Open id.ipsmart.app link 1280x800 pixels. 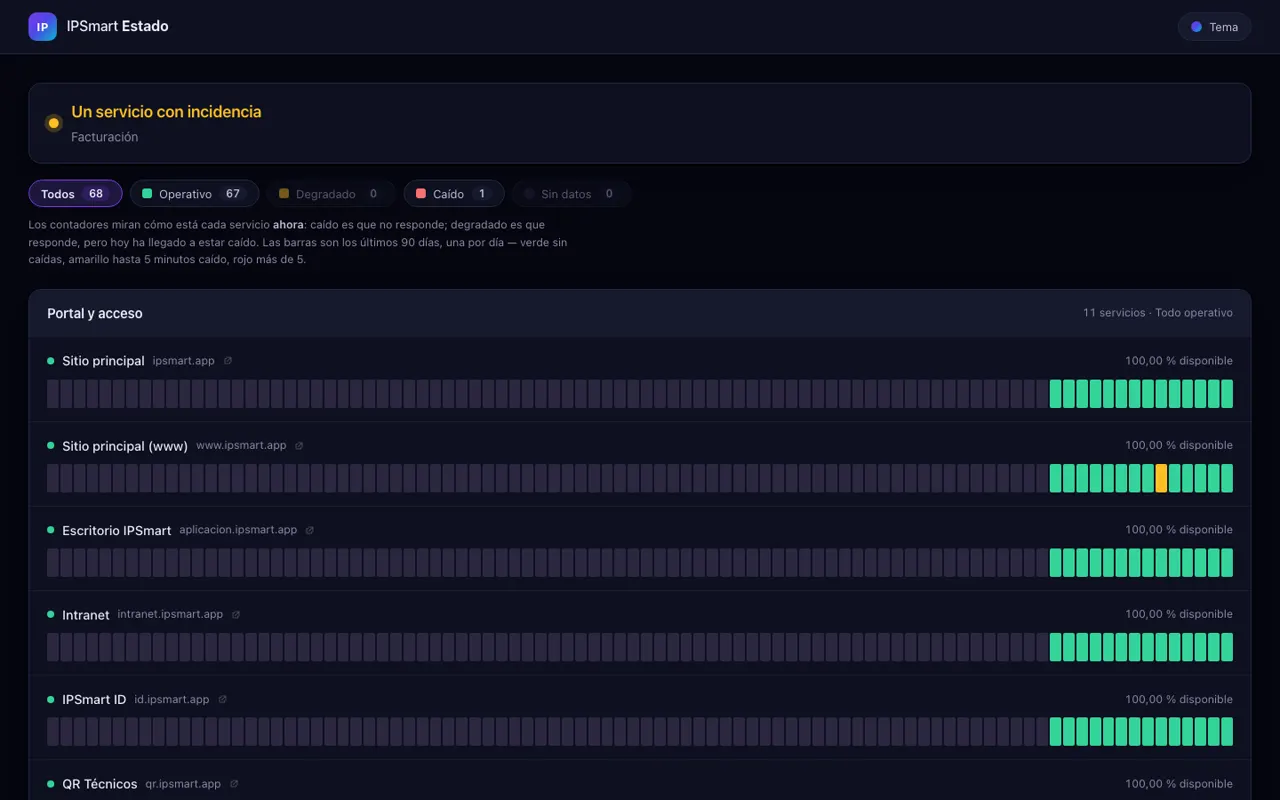pos(172,700)
